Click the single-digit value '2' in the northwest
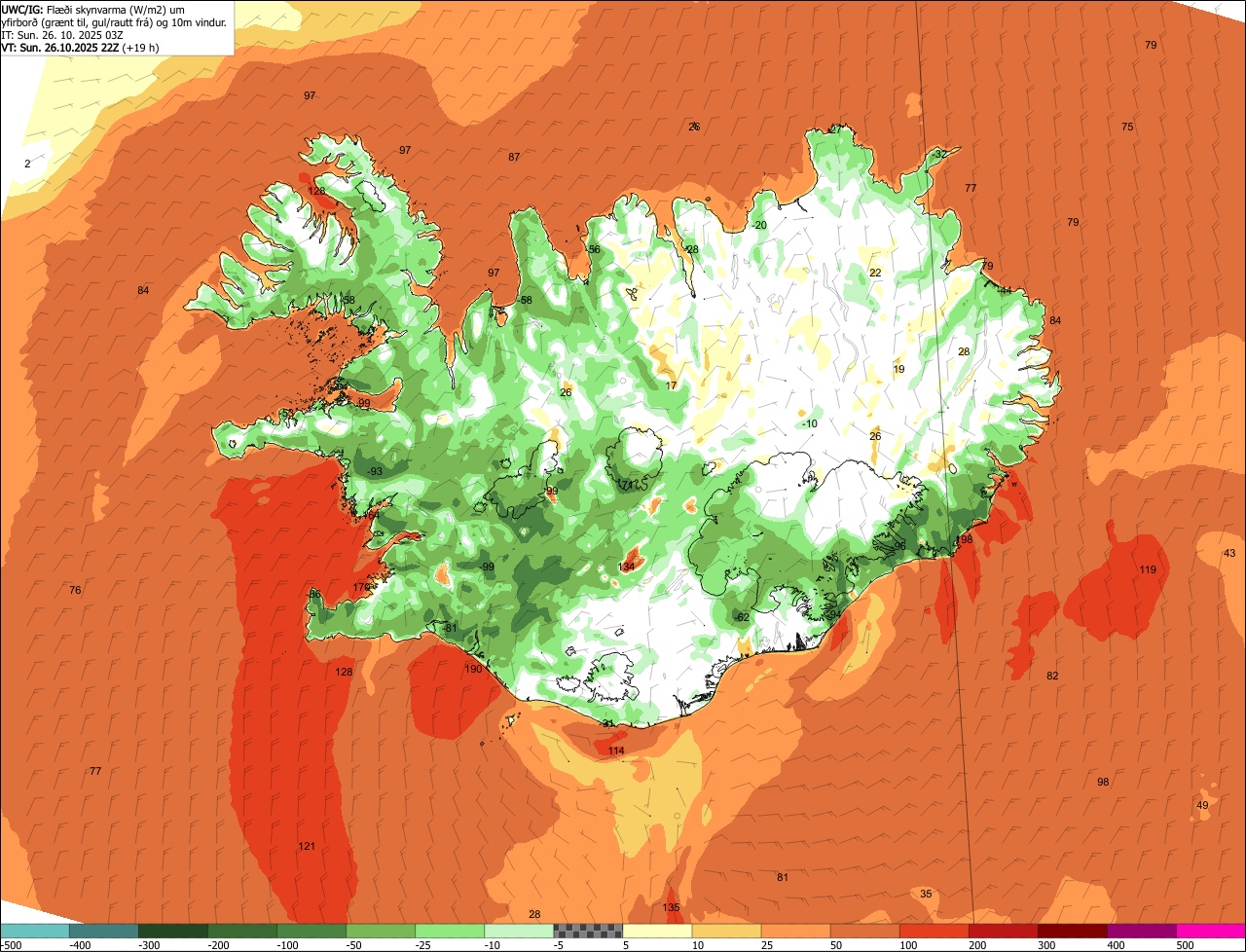Viewport: 1246px width, 952px height. point(27,164)
